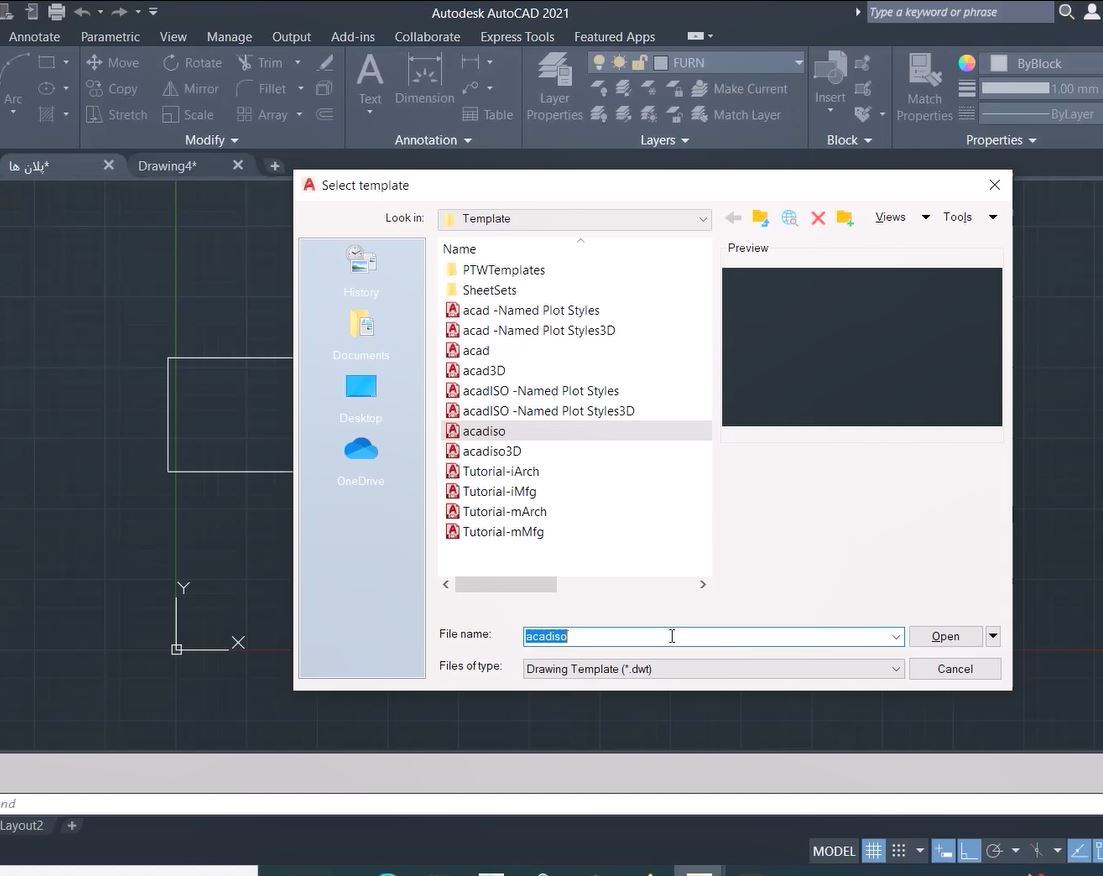The height and width of the screenshot is (876, 1103).
Task: Open the File name dropdown arrow
Action: 895,636
